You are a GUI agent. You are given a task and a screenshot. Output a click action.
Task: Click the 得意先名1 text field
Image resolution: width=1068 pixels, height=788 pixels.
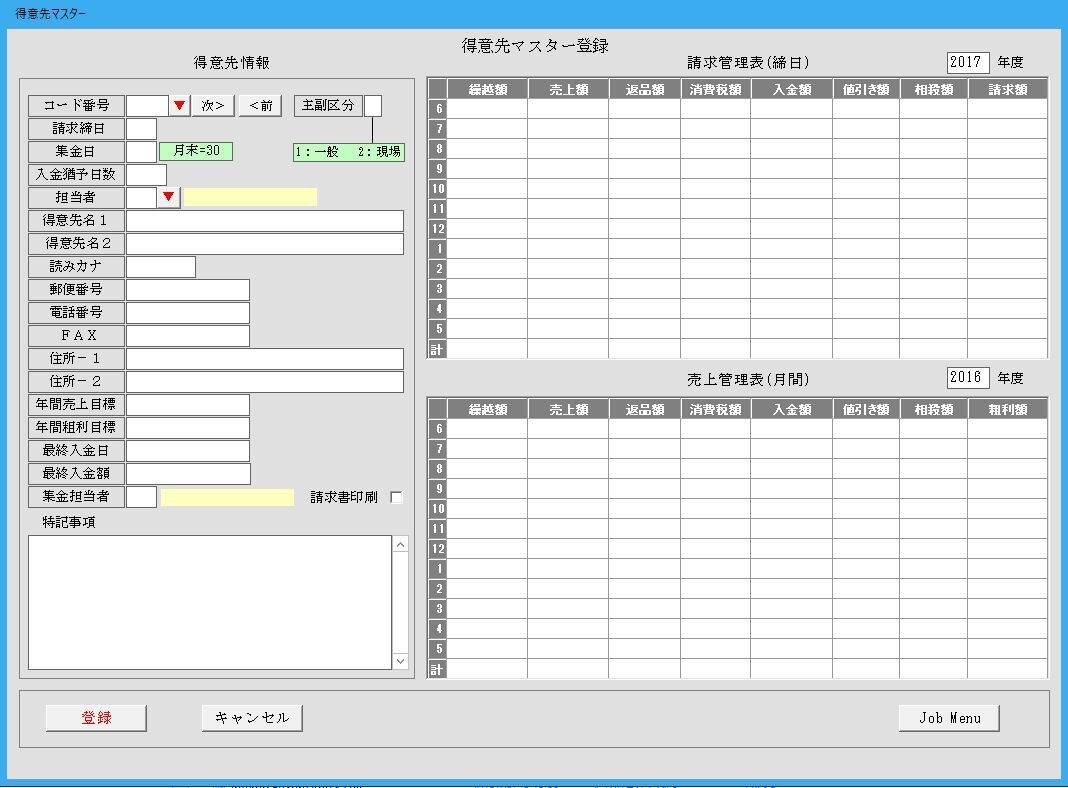click(x=265, y=221)
